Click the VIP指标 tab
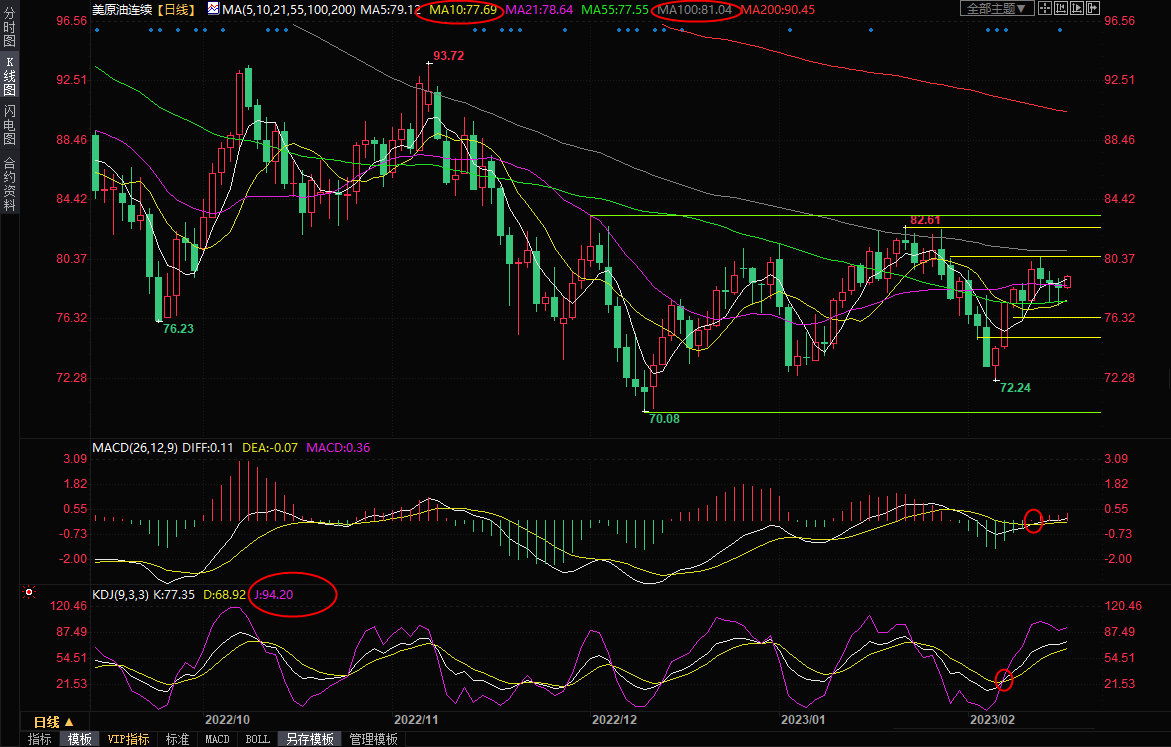 [129, 739]
